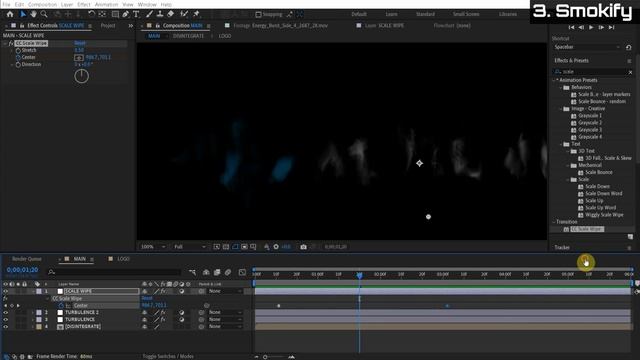Open the Composition Mini-Flowchart in timeline
This screenshot has width=640, height=360.
[x=192, y=272]
